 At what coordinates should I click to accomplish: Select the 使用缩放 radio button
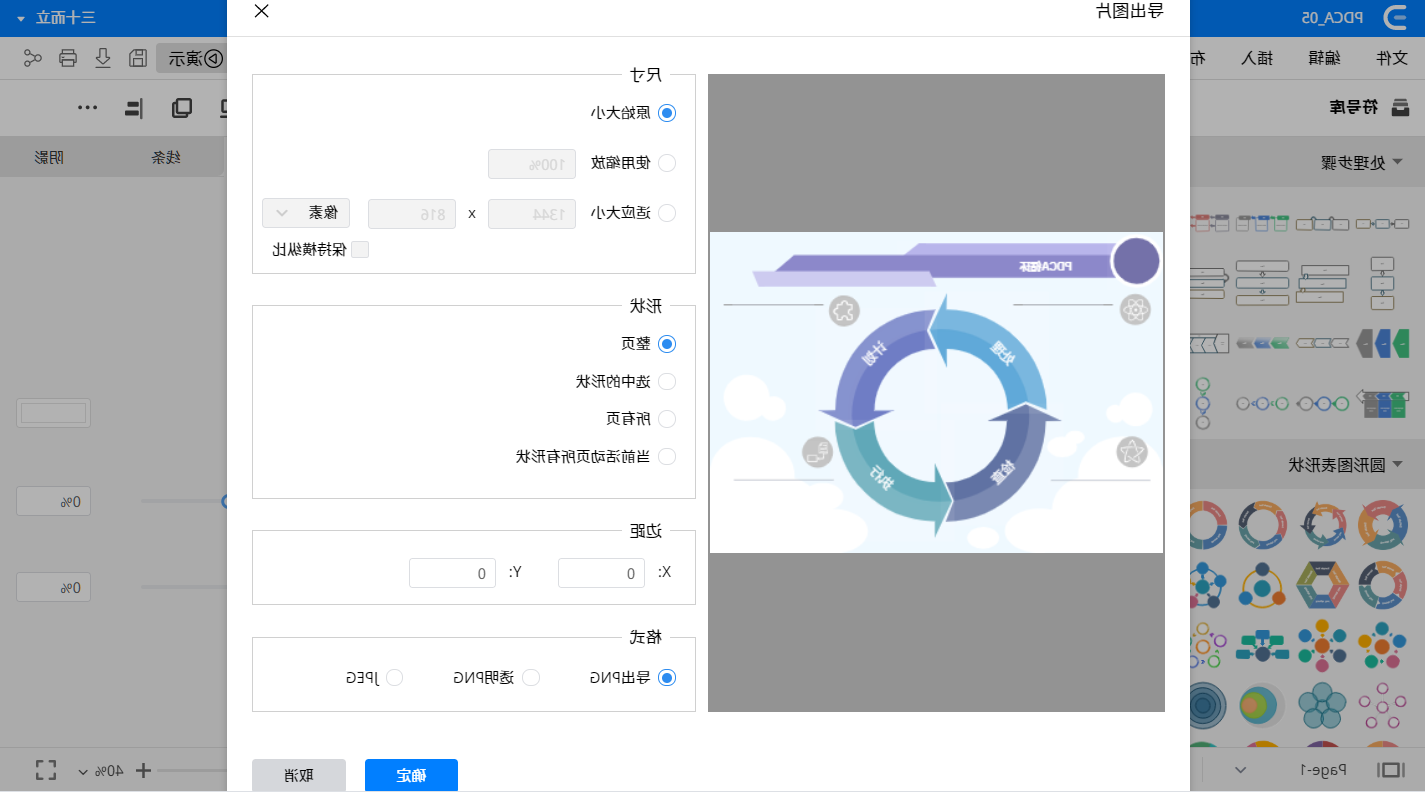667,163
